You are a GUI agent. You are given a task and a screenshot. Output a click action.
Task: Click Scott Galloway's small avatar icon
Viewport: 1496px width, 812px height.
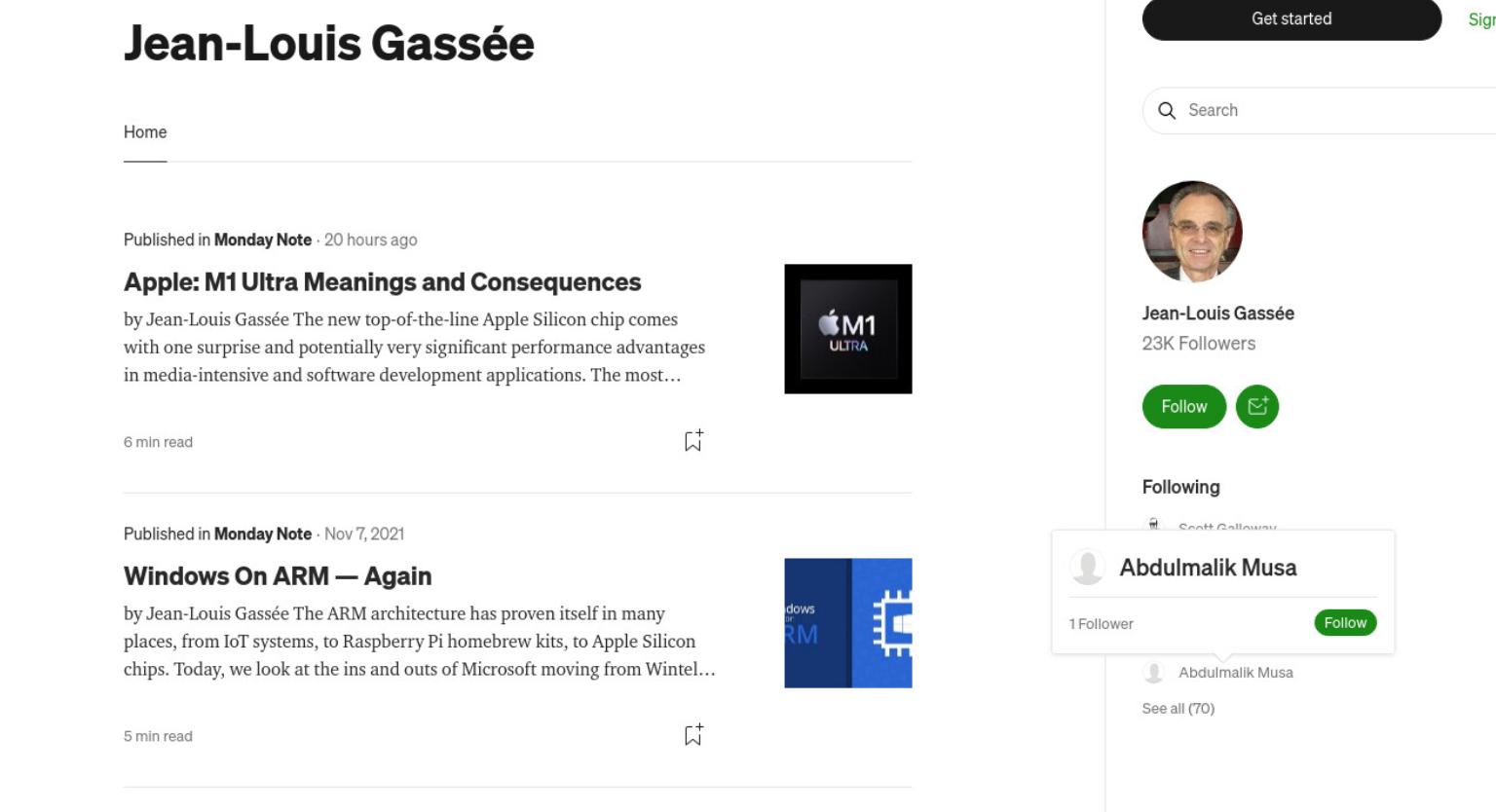coord(1154,525)
